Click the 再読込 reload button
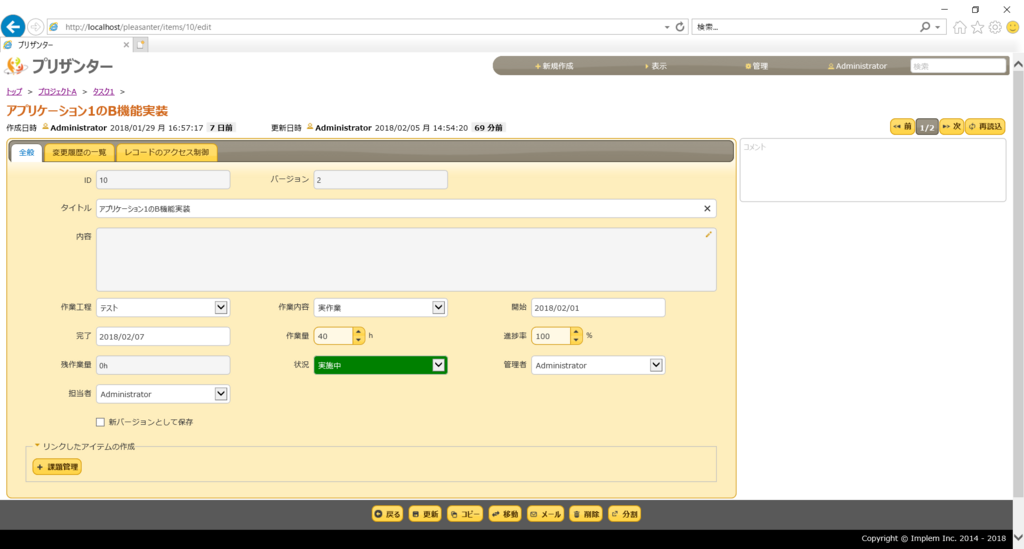The width and height of the screenshot is (1024, 549). [985, 127]
